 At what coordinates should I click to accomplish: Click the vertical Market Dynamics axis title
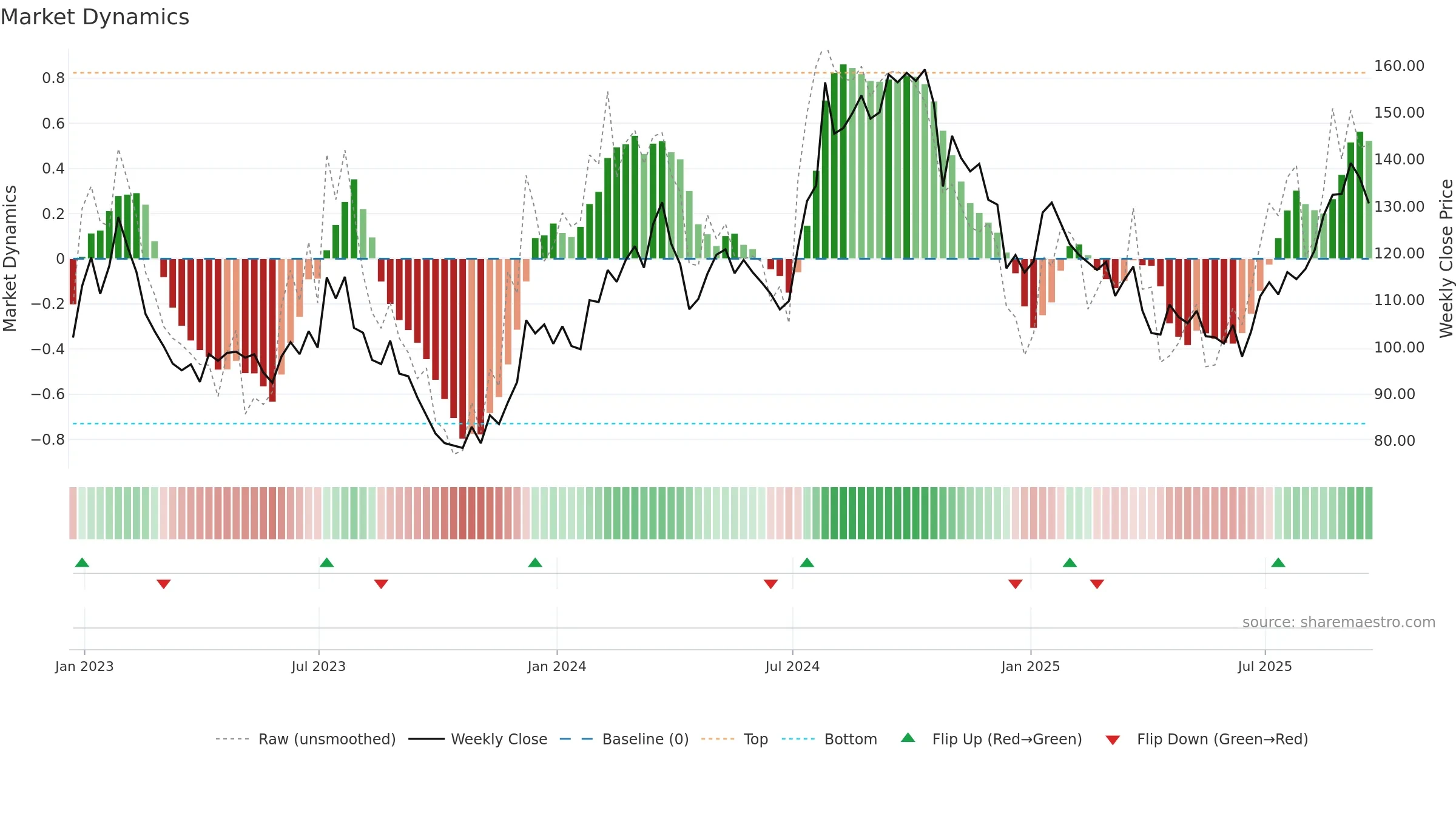pyautogui.click(x=10, y=258)
